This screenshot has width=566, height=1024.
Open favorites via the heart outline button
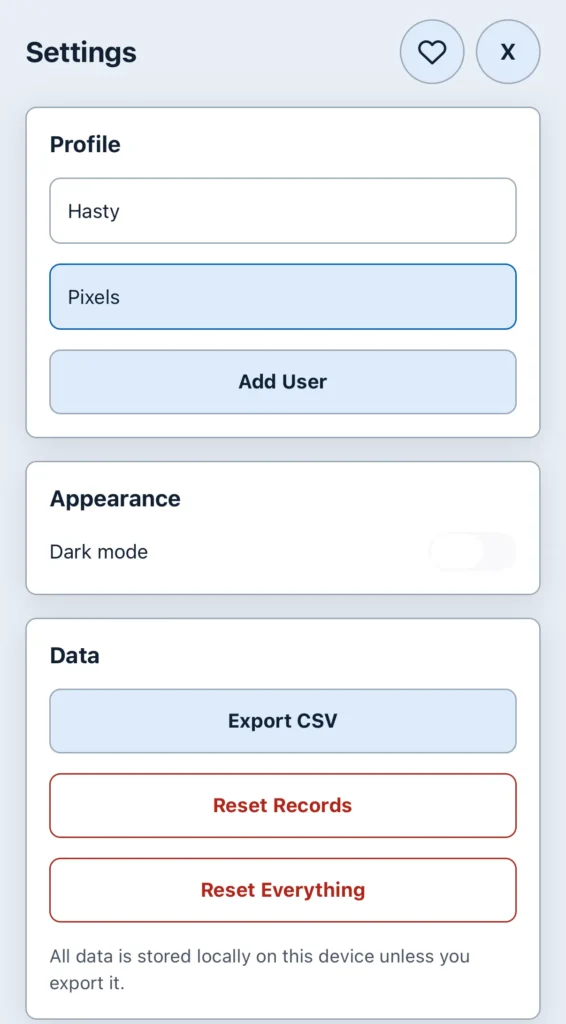tap(432, 52)
